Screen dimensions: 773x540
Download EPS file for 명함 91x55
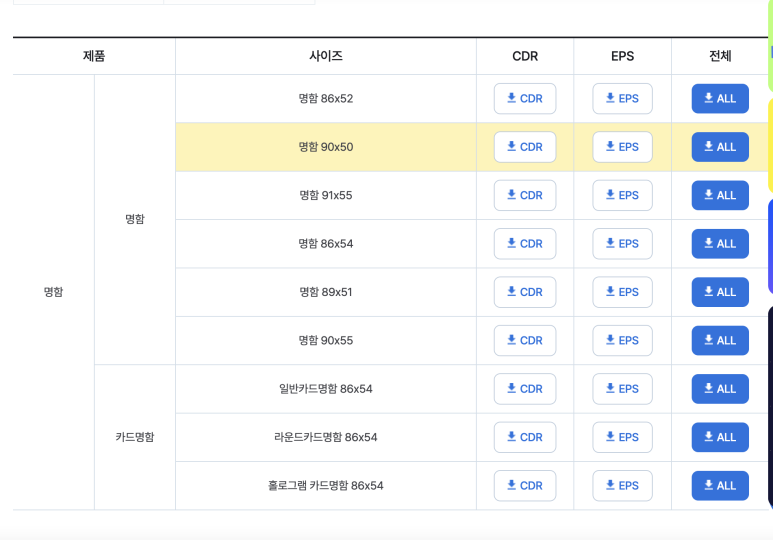(x=622, y=195)
